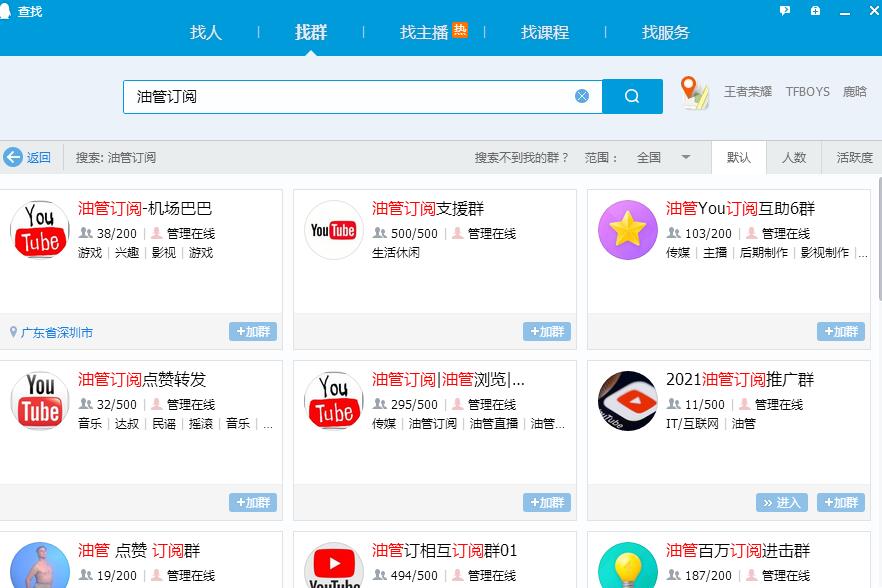Click 加群 for 油管订阅-机场巴巴 group
This screenshot has height=588, width=882.
click(x=253, y=331)
